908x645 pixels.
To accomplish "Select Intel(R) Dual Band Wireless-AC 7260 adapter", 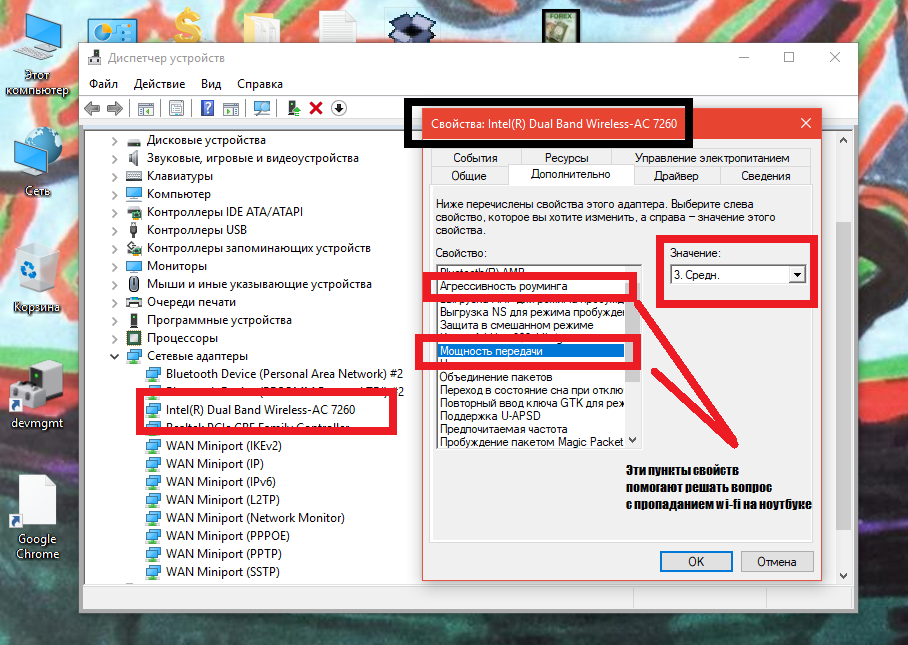I will (261, 409).
